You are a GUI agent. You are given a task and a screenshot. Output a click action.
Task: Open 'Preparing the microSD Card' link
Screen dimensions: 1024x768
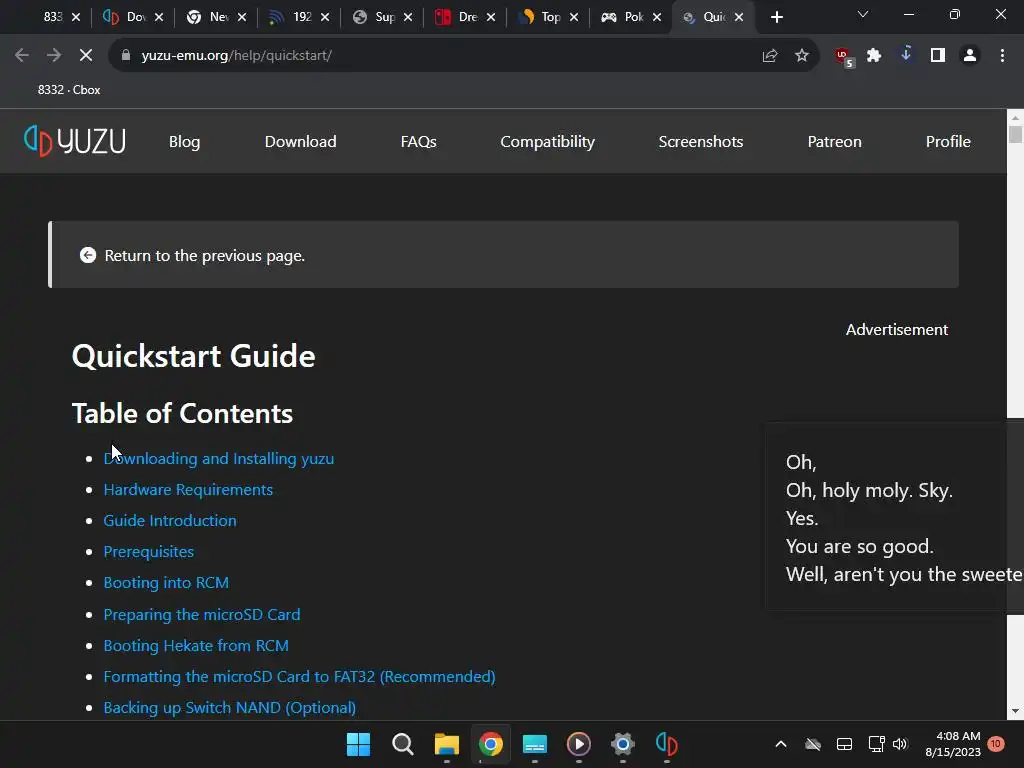202,614
